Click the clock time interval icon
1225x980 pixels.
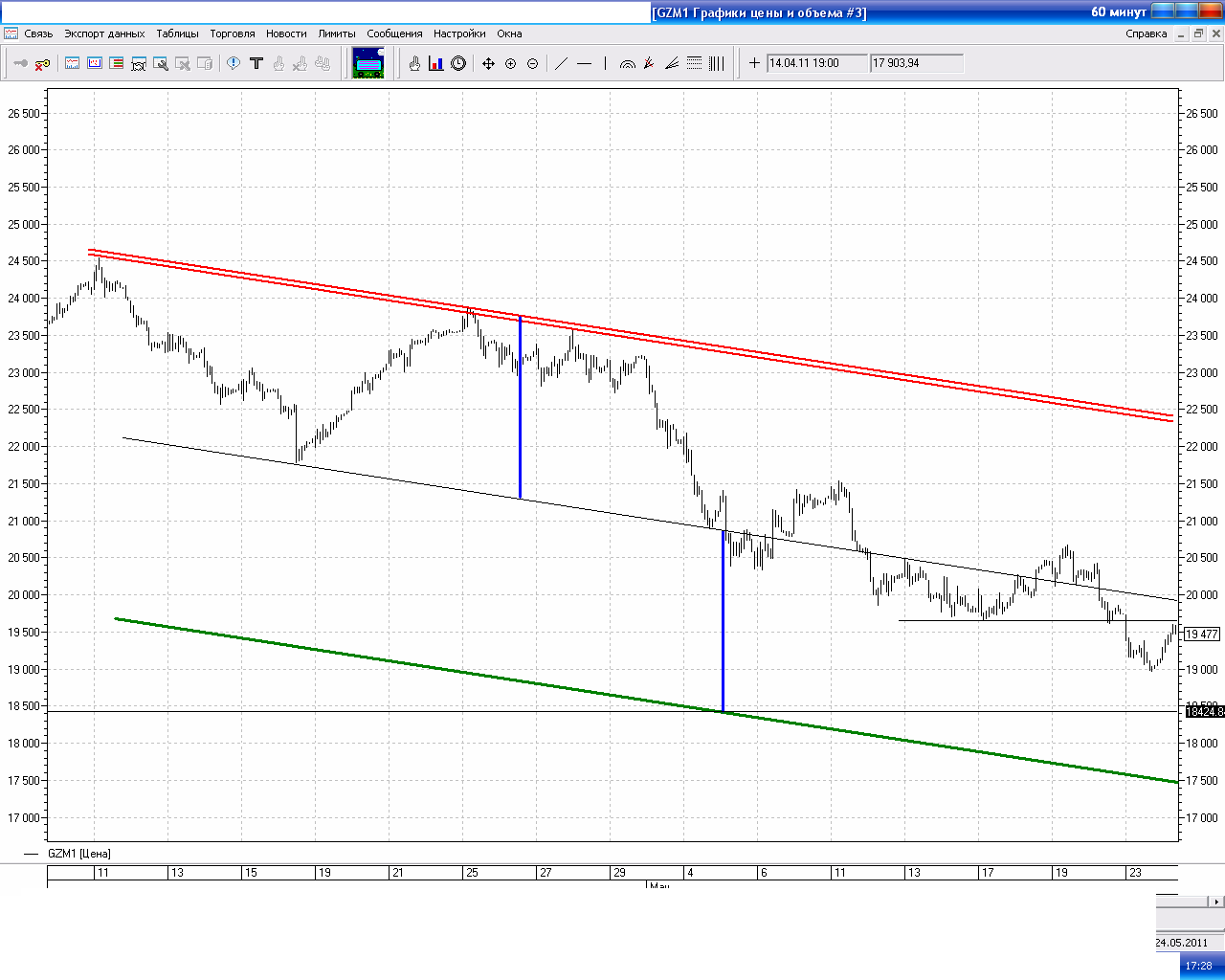458,64
